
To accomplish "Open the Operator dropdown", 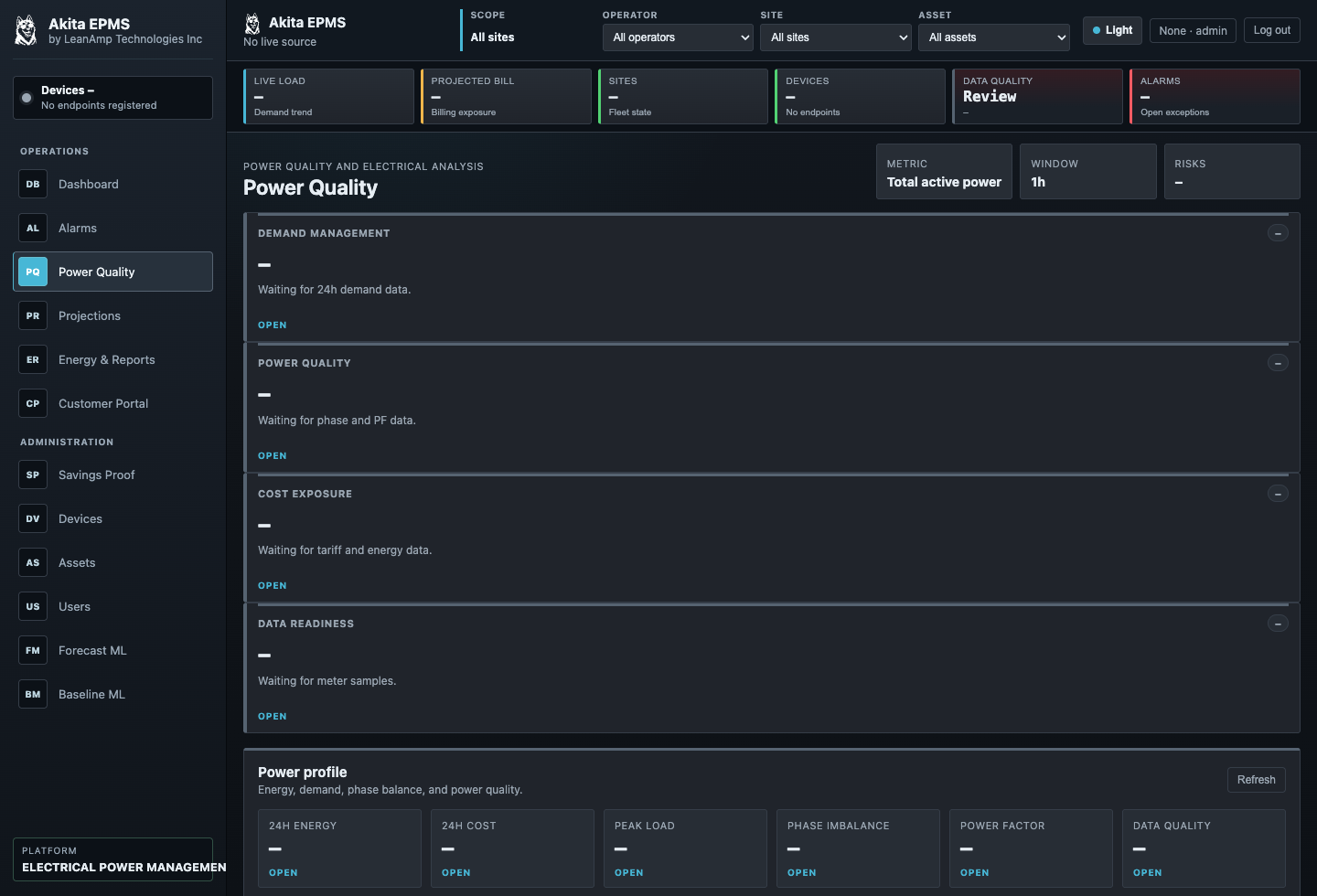I will [x=678, y=37].
